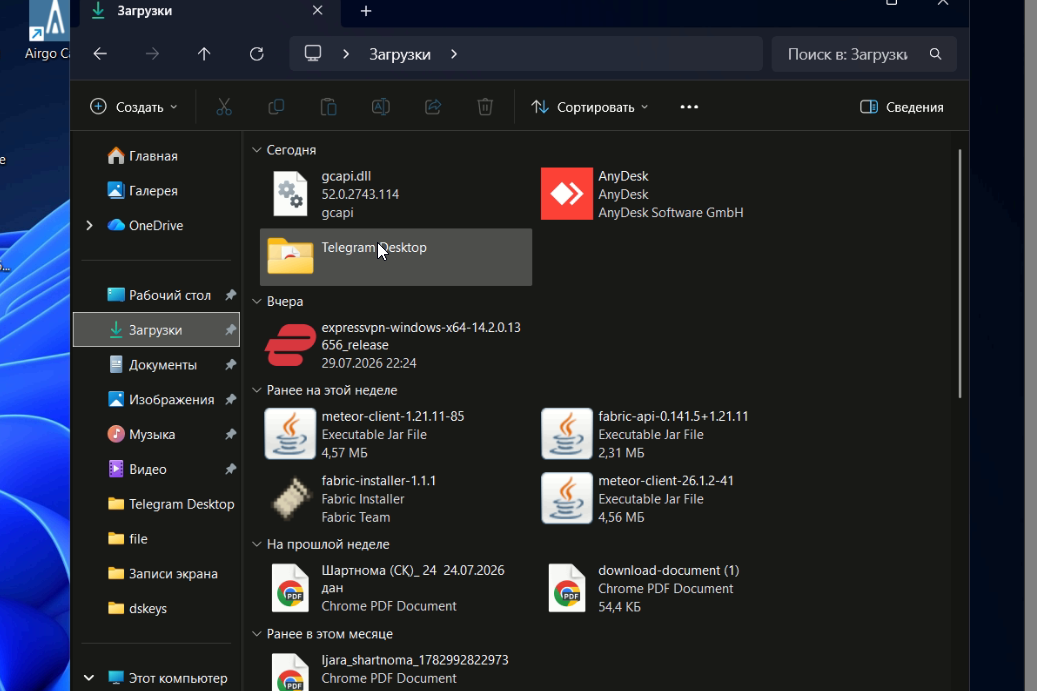The height and width of the screenshot is (691, 1037).
Task: Switch to the Загрузки window tab
Action: coord(208,11)
